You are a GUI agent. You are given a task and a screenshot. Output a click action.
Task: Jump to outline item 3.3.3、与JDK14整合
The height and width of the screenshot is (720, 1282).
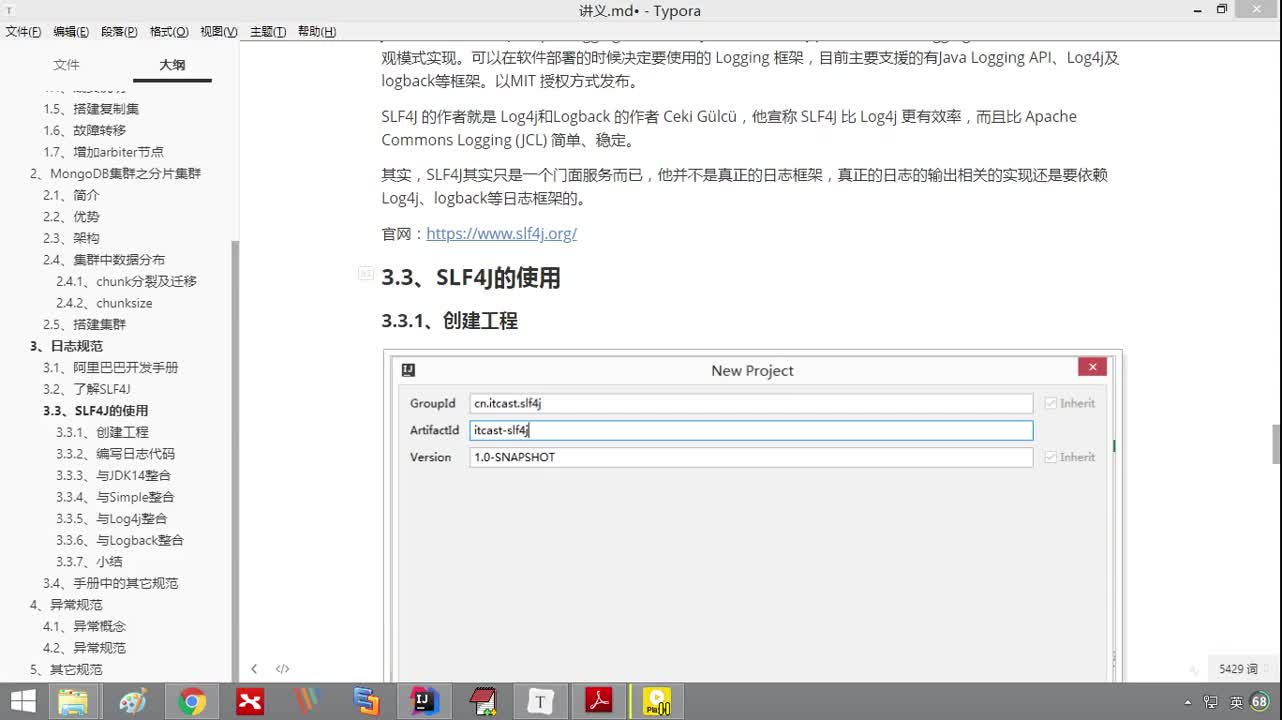click(x=113, y=476)
